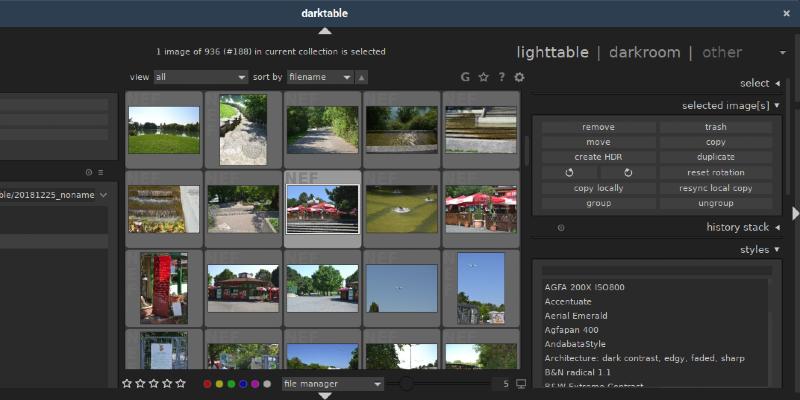The height and width of the screenshot is (400, 800).
Task: Switch to the other views menu
Action: click(x=722, y=52)
